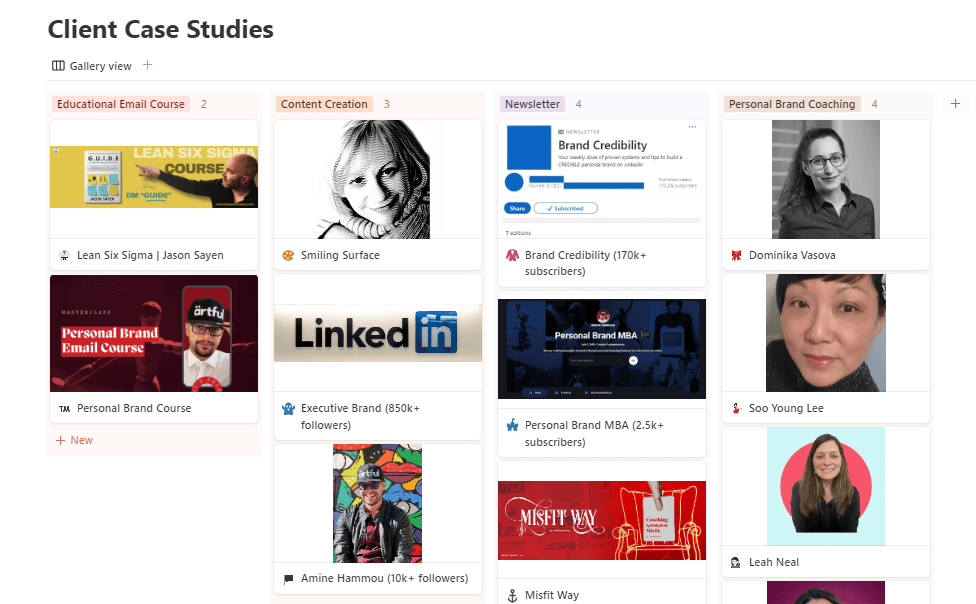This screenshot has height=604, width=976.
Task: Open the Personal Brand Email Course thumbnail
Action: [154, 333]
